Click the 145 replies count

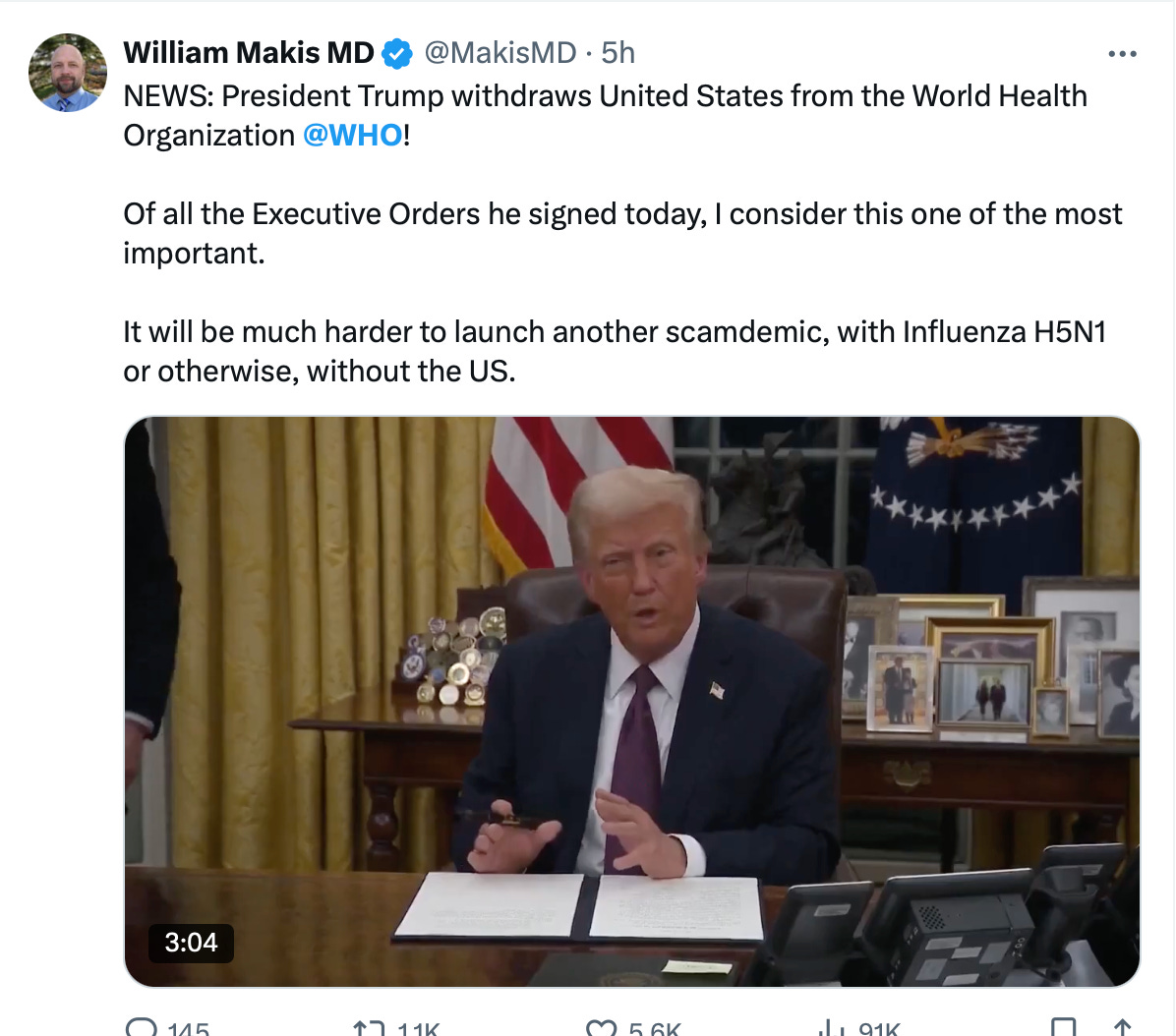click(x=188, y=1028)
